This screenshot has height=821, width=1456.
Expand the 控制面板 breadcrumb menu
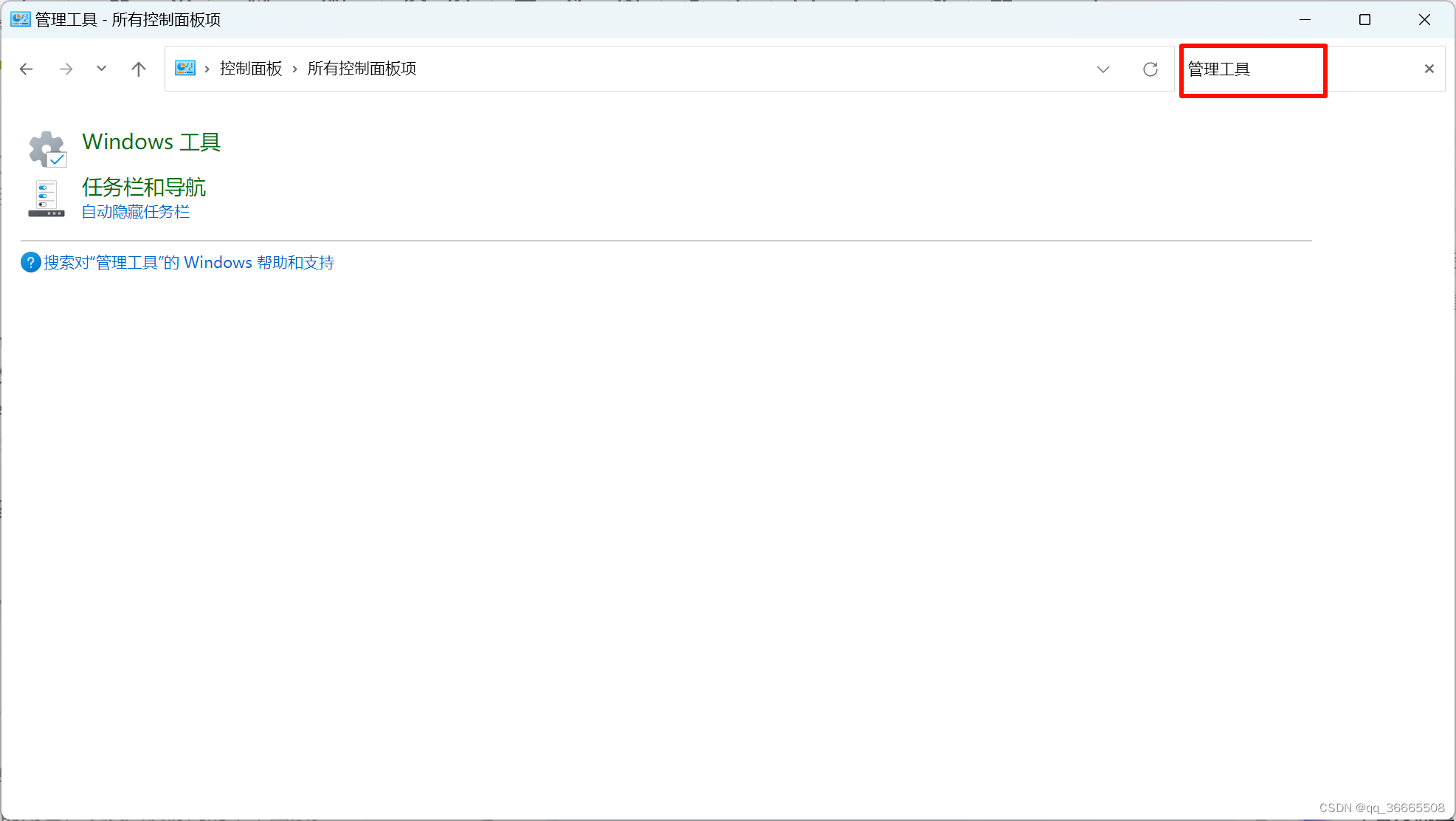pos(294,68)
